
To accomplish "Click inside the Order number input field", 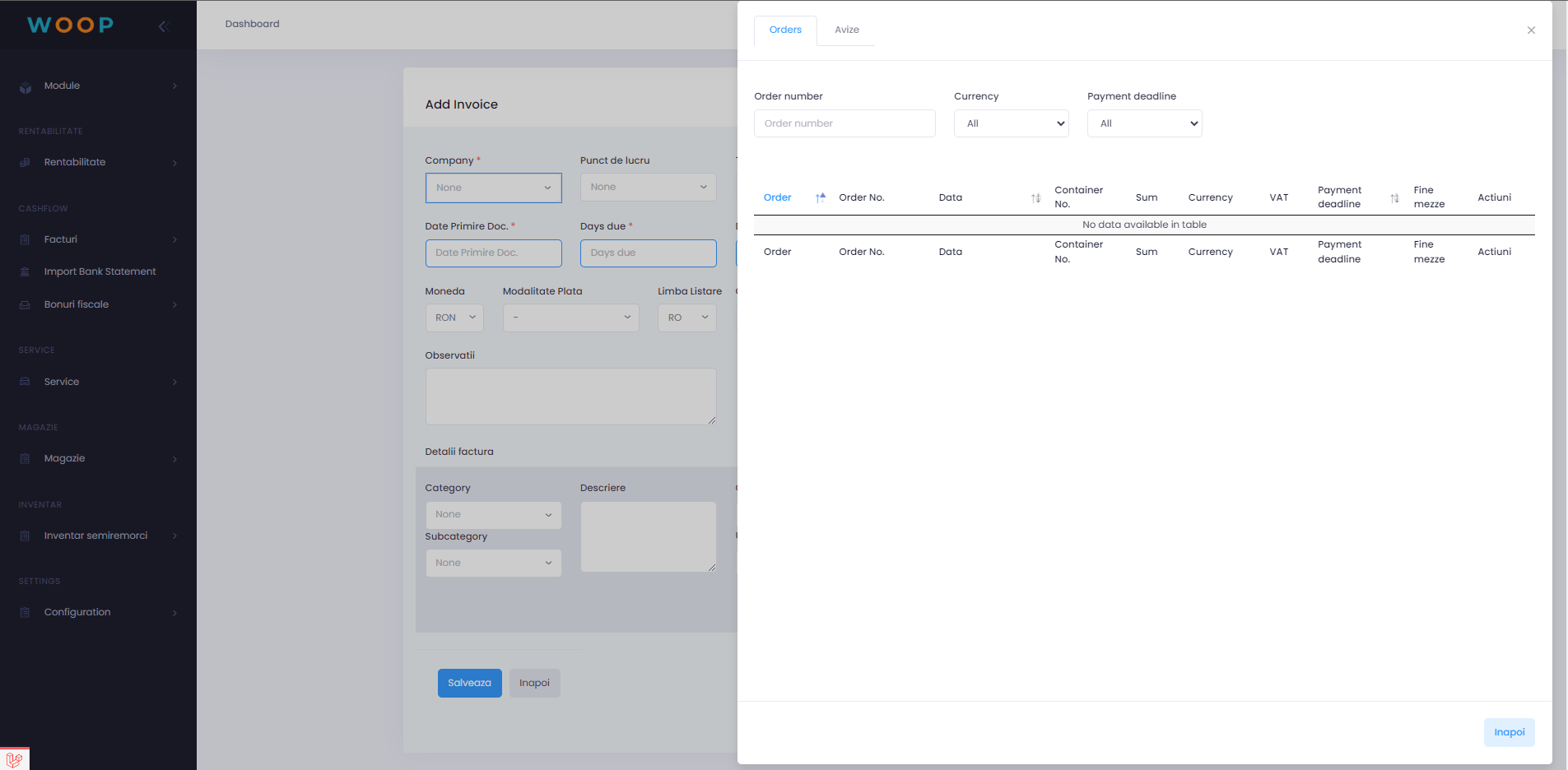I will pos(844,123).
